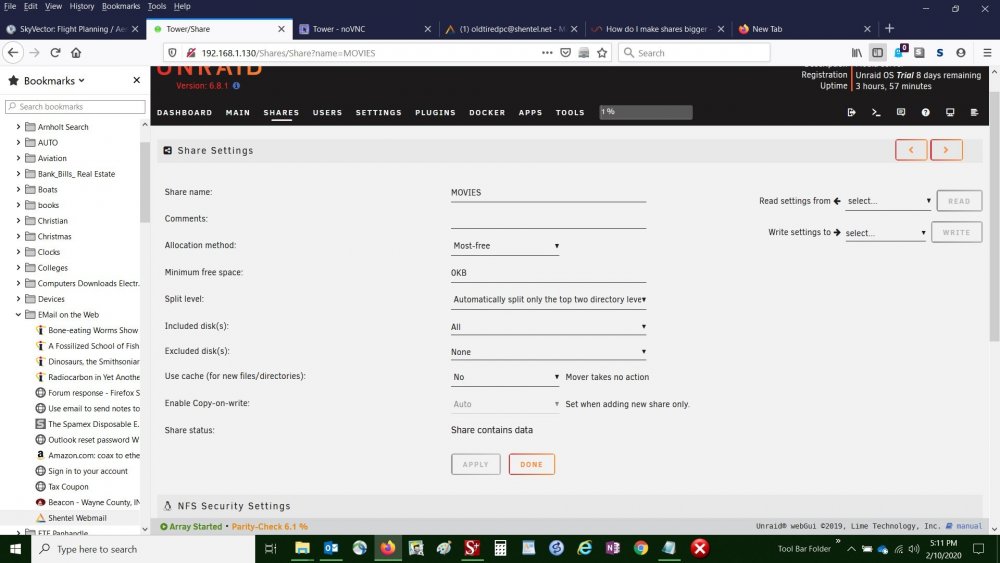Screen dimensions: 1000x563
Task: Open the Excluded disk(s) dropdown
Action: pyautogui.click(x=548, y=351)
